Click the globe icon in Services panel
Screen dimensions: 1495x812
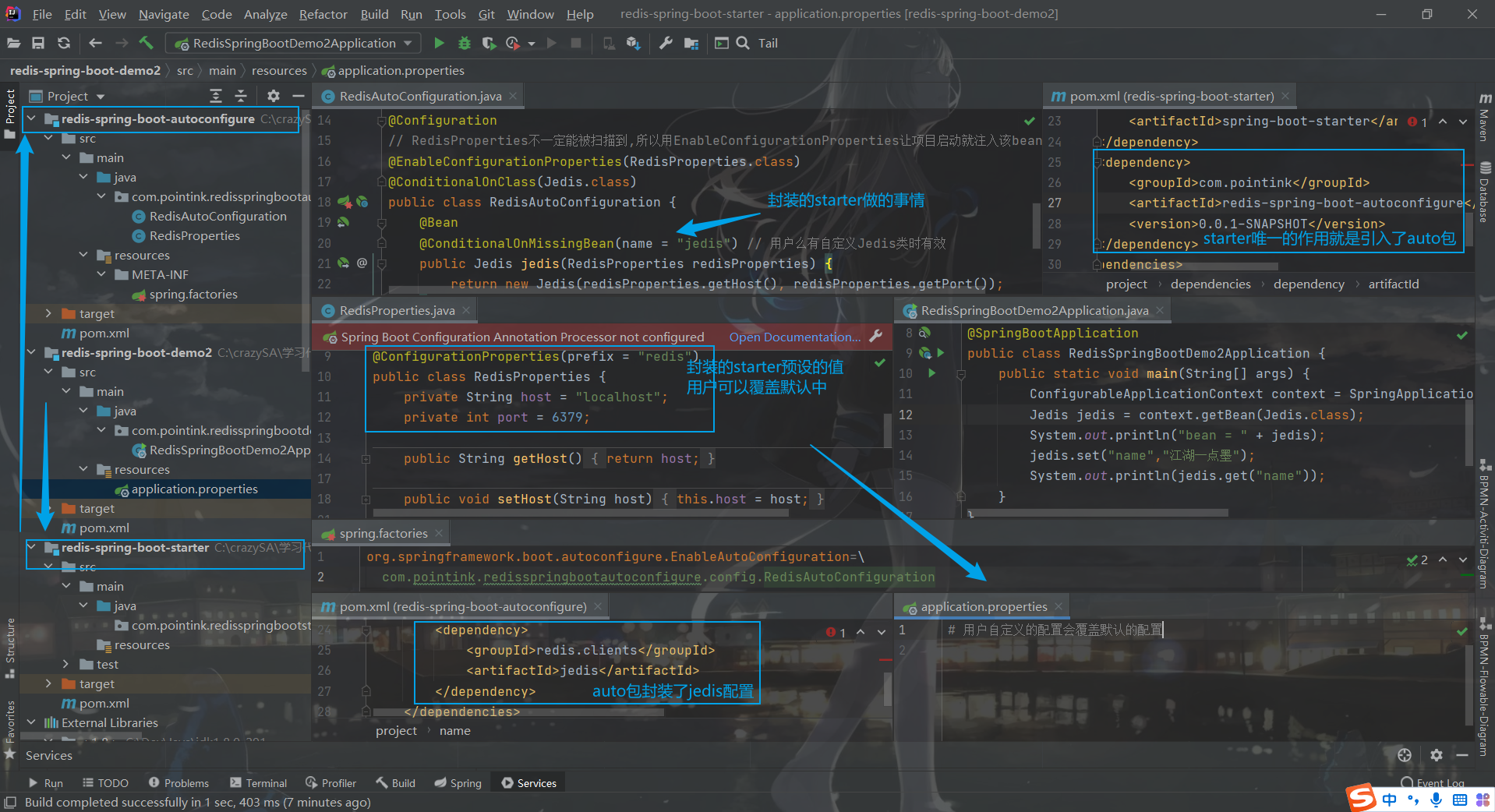[1405, 754]
